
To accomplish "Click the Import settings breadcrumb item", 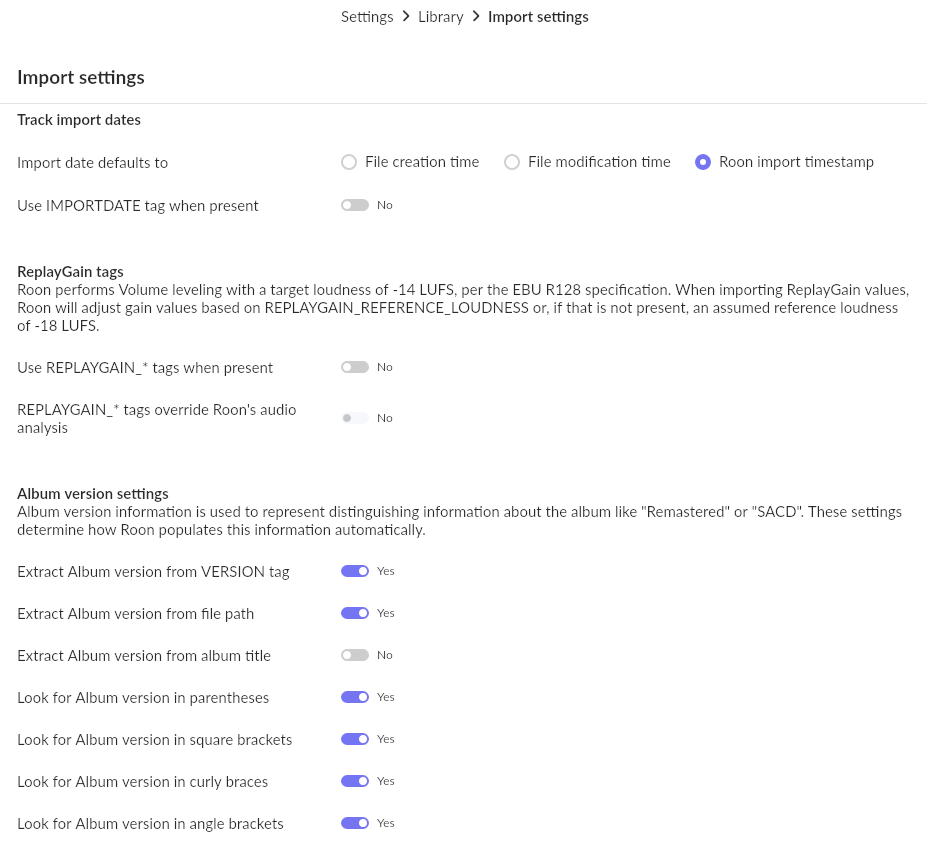I will (538, 17).
